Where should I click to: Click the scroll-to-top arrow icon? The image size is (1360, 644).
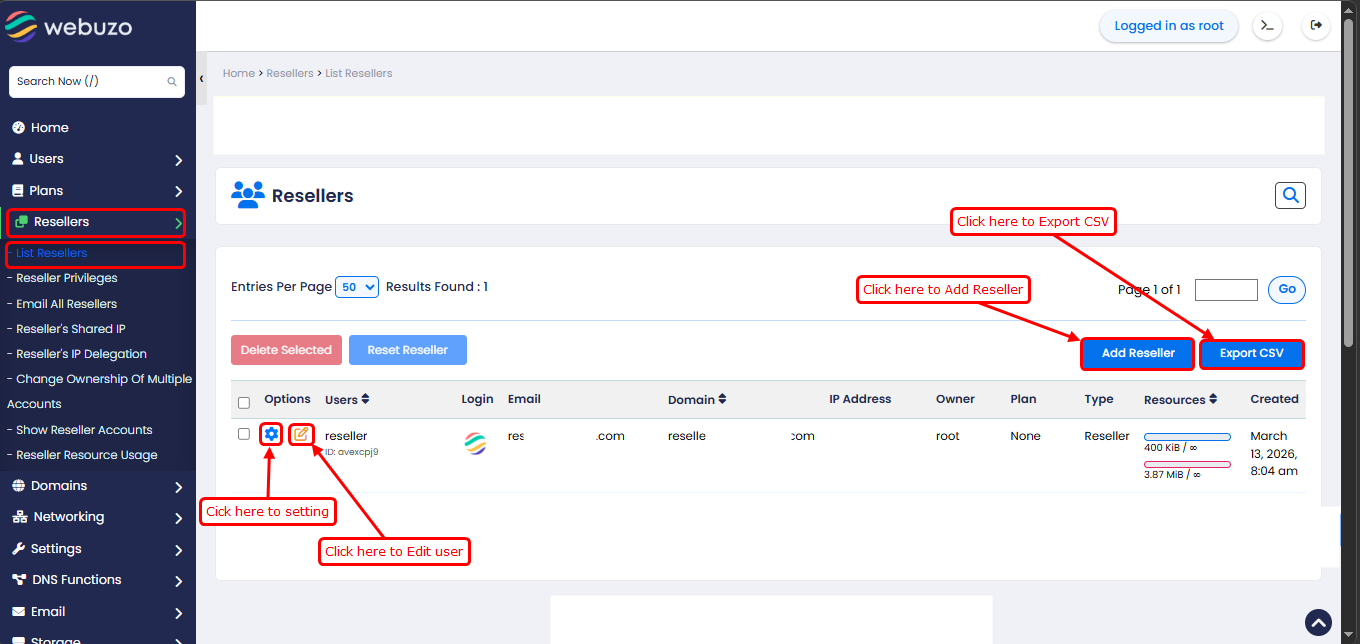click(1318, 623)
